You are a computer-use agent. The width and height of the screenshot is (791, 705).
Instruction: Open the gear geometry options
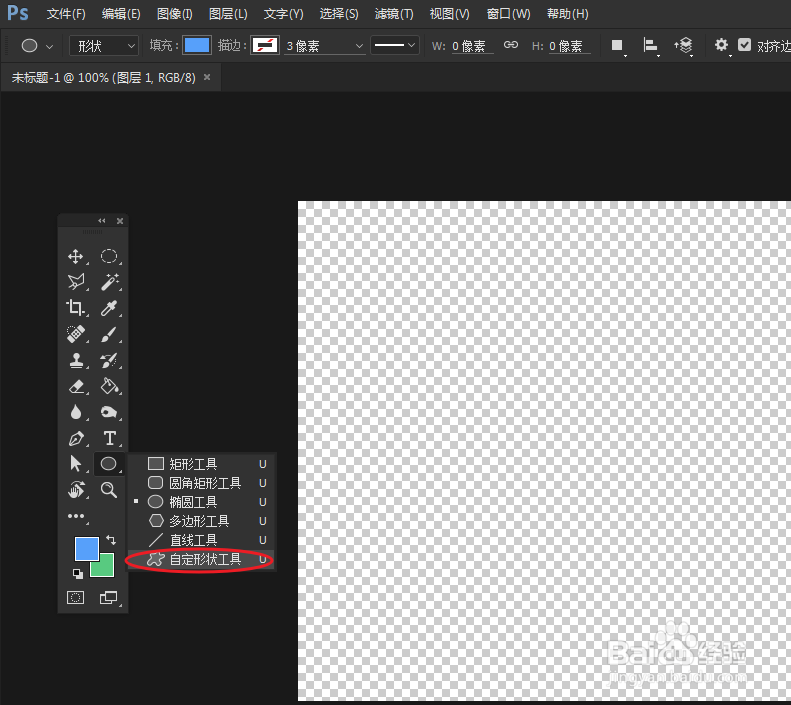721,45
